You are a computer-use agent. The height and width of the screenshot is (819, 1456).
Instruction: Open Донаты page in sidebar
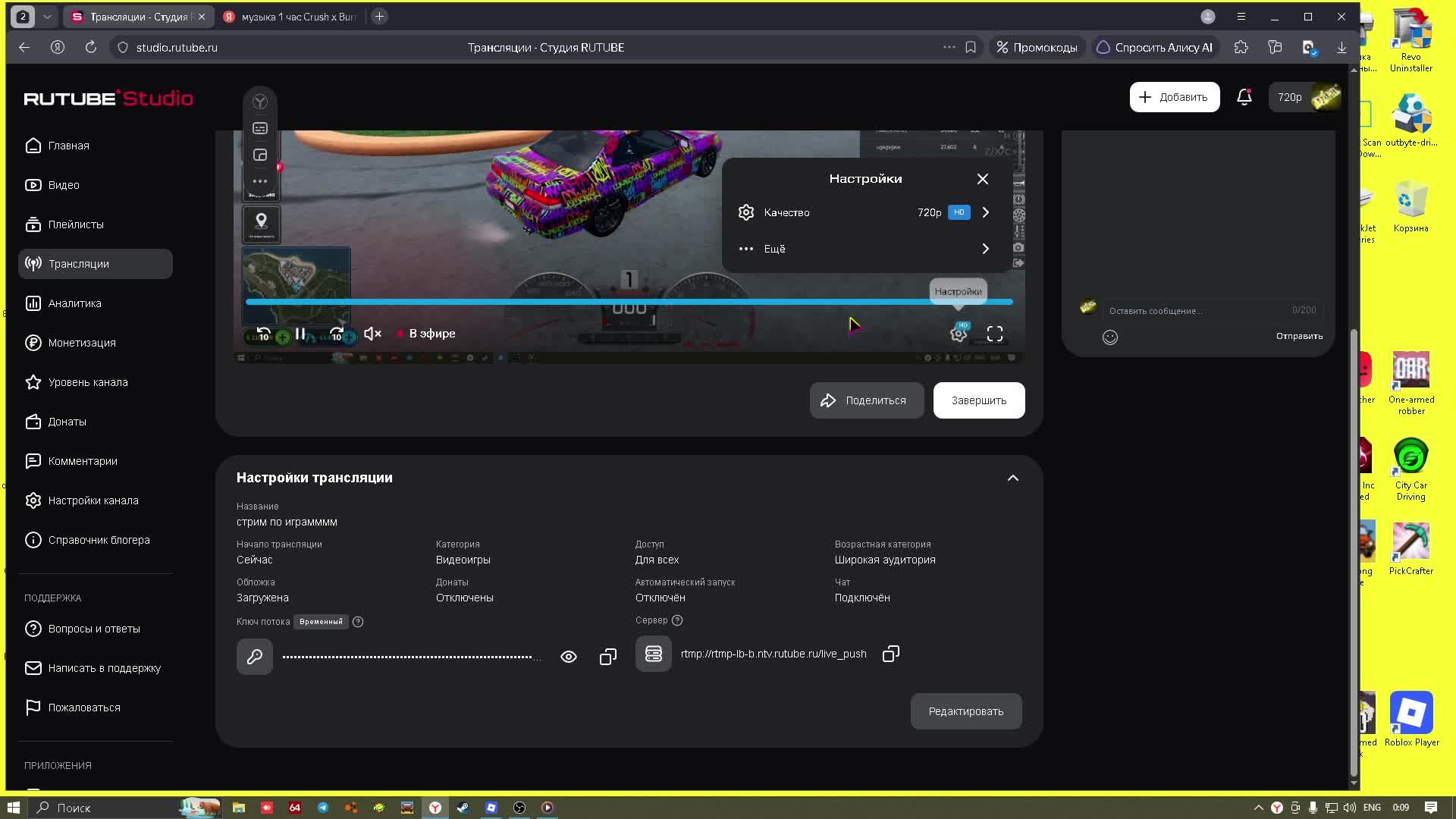click(96, 422)
